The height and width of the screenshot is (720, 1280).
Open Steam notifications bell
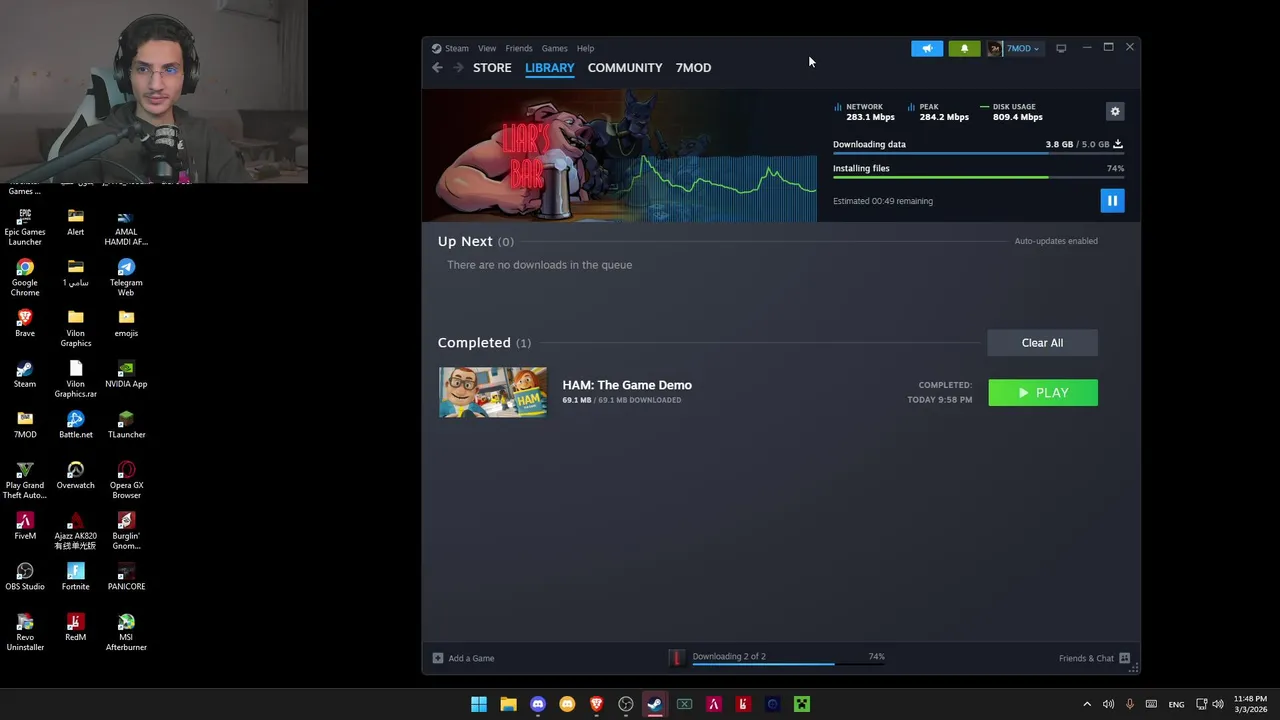(964, 48)
